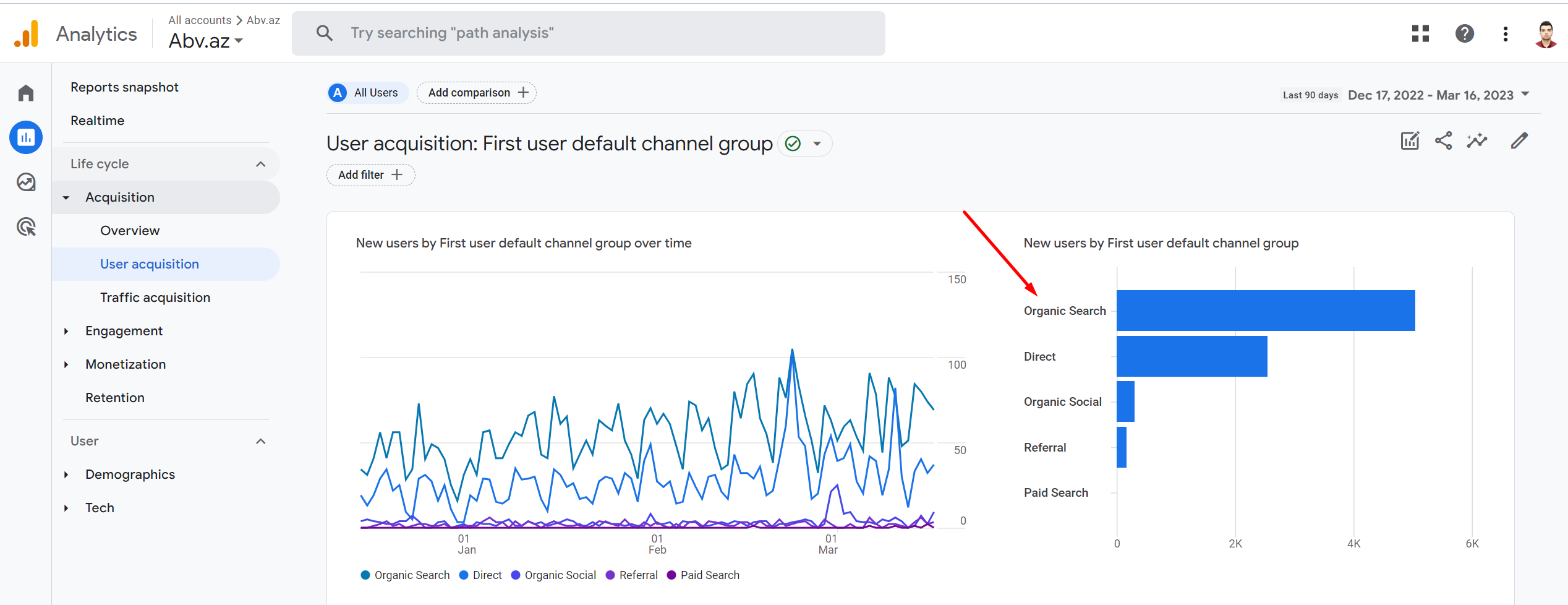Toggle Organic Search series in chart legend

click(x=406, y=575)
